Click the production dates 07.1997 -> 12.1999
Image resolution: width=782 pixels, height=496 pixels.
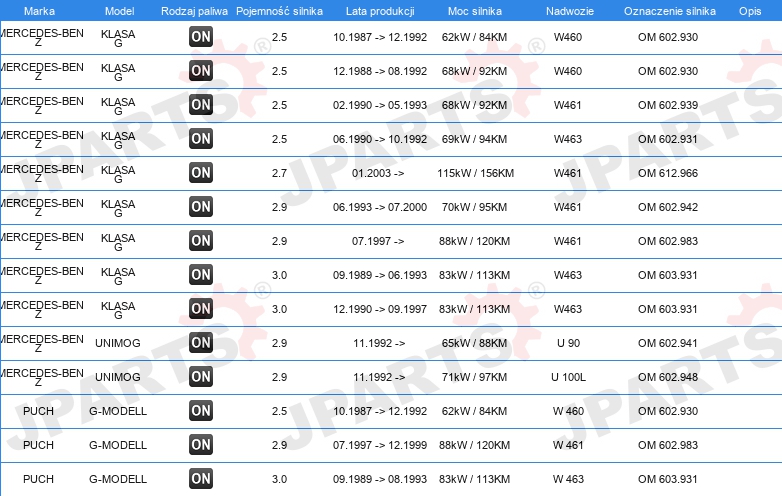[x=380, y=445]
